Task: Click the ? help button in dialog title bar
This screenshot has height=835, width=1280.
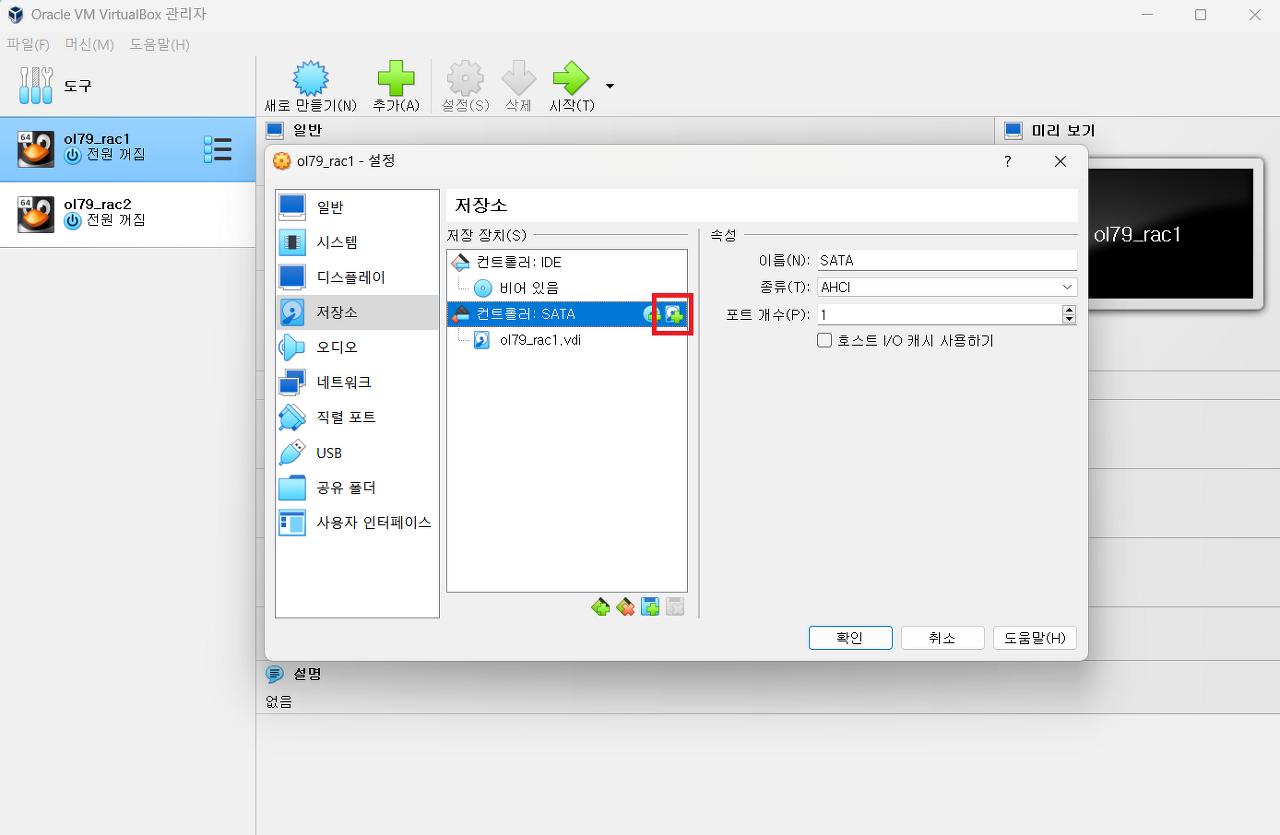Action: pyautogui.click(x=1008, y=161)
